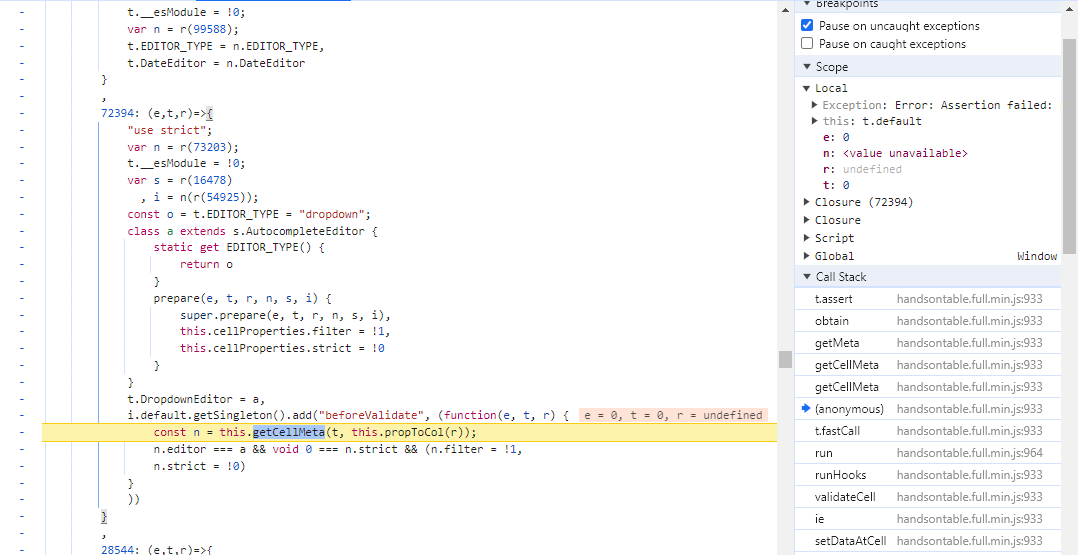The image size is (1078, 555).
Task: Enable Pause on caught exceptions checkbox
Action: click(x=807, y=43)
